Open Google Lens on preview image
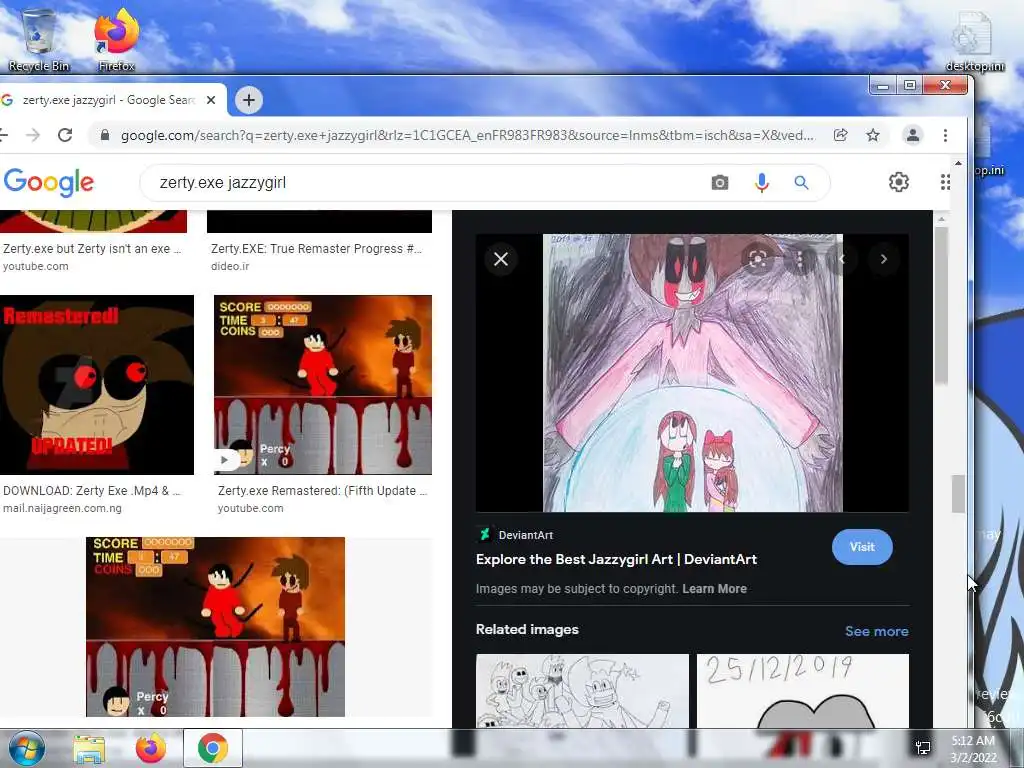 tap(758, 259)
